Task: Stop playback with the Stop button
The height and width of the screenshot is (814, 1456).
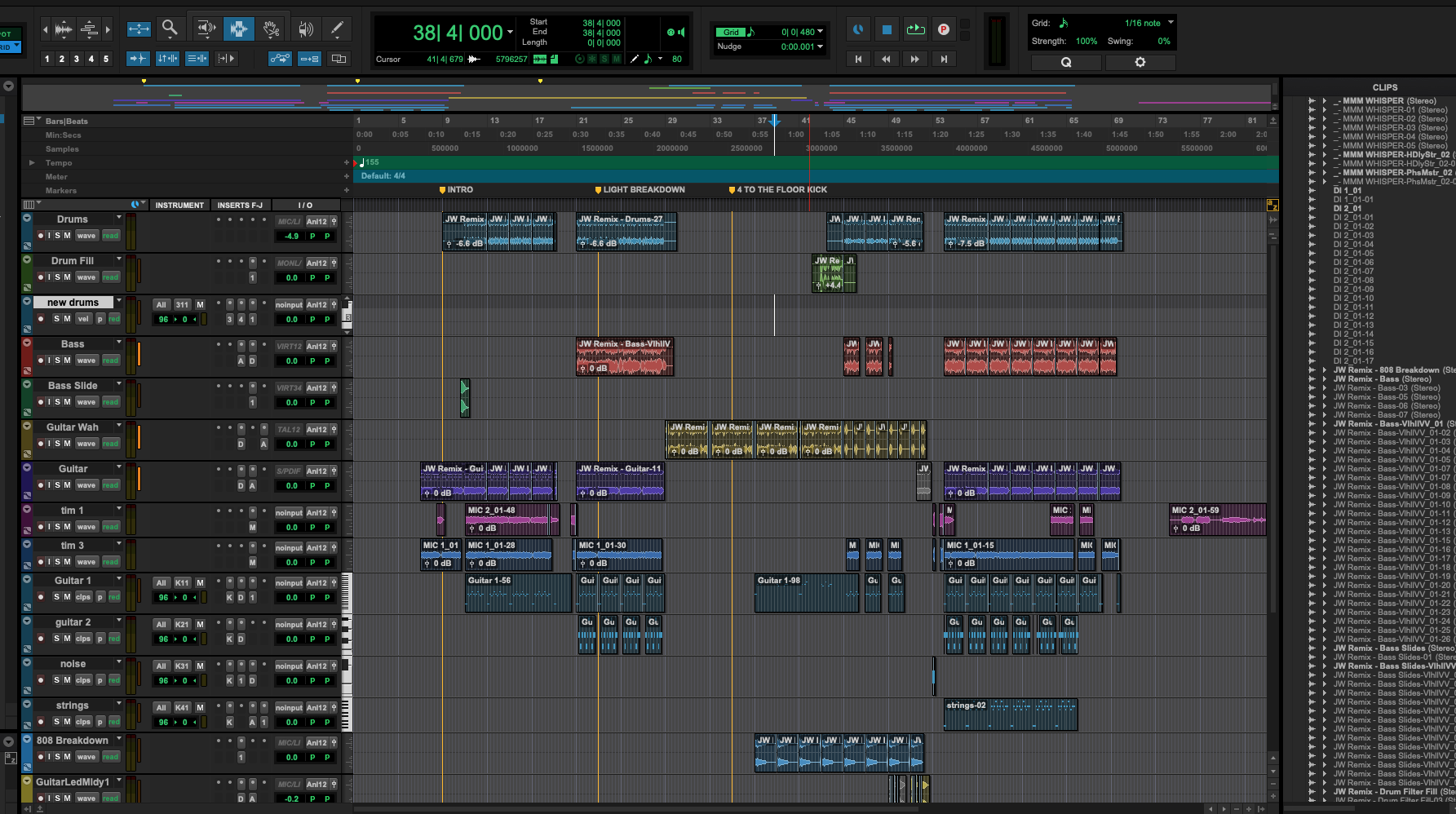Action: point(887,29)
